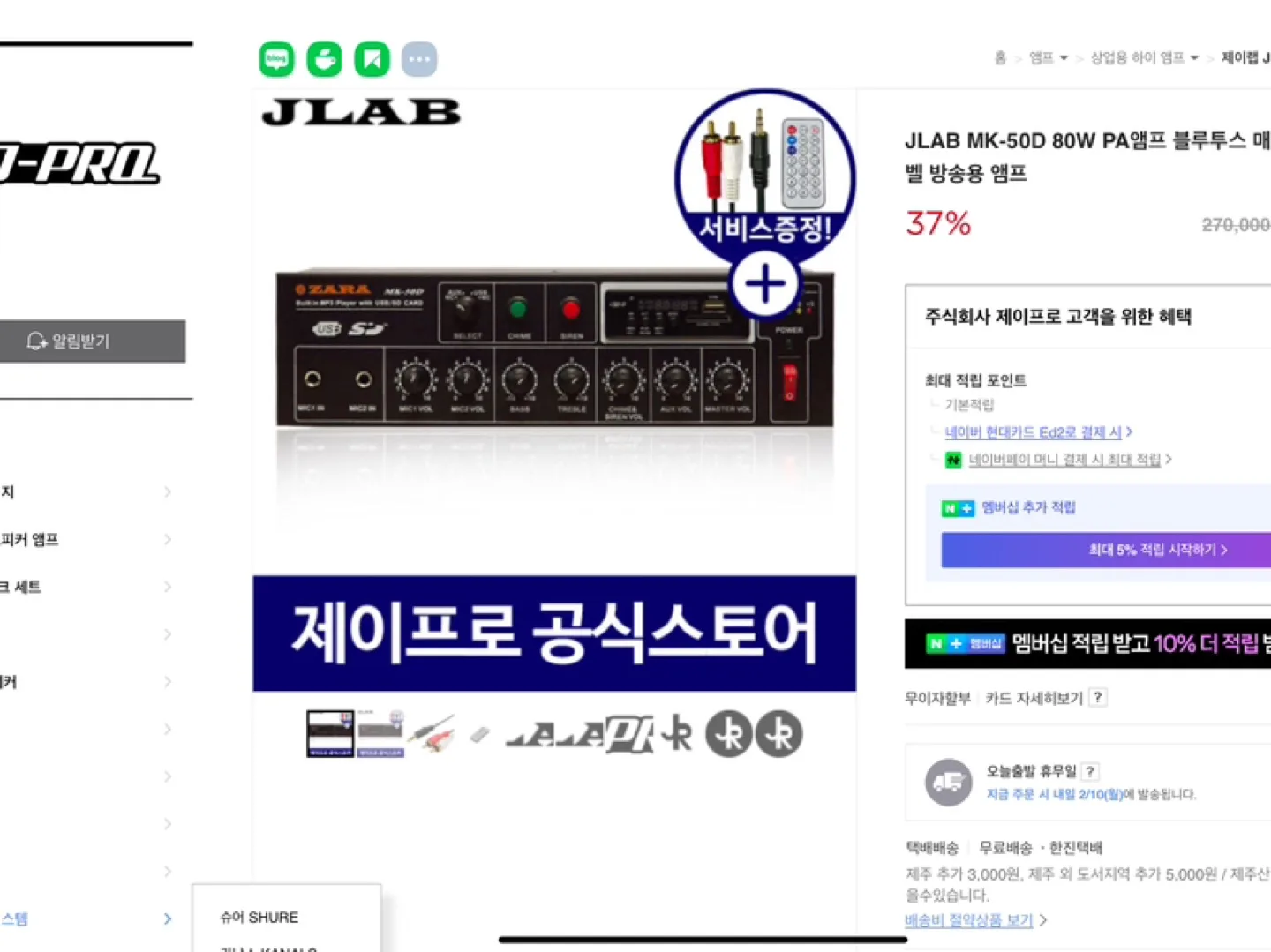Click the 알림받기 notification button
This screenshot has width=1271, height=952.
point(91,341)
